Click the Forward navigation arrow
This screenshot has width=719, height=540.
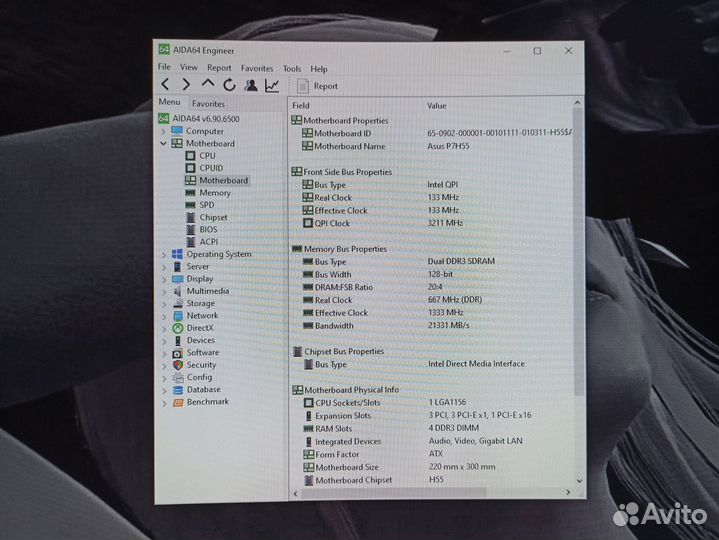186,84
